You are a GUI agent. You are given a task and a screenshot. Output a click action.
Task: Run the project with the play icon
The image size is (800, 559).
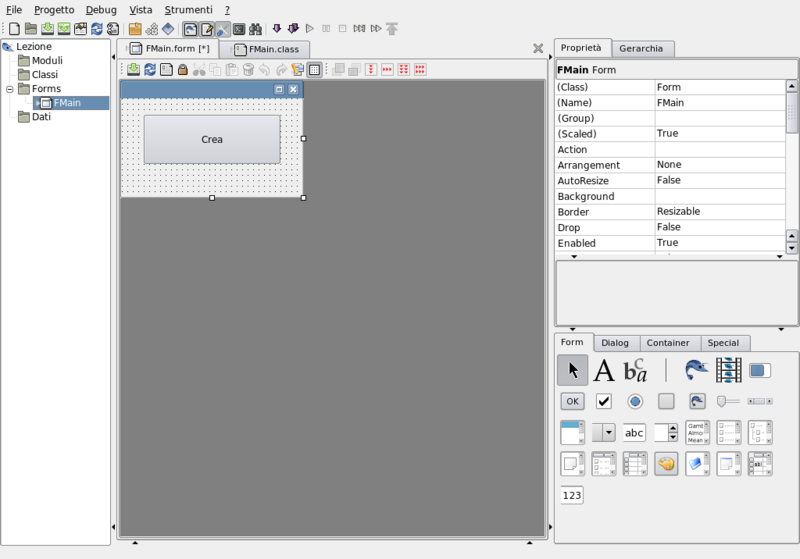(x=309, y=29)
